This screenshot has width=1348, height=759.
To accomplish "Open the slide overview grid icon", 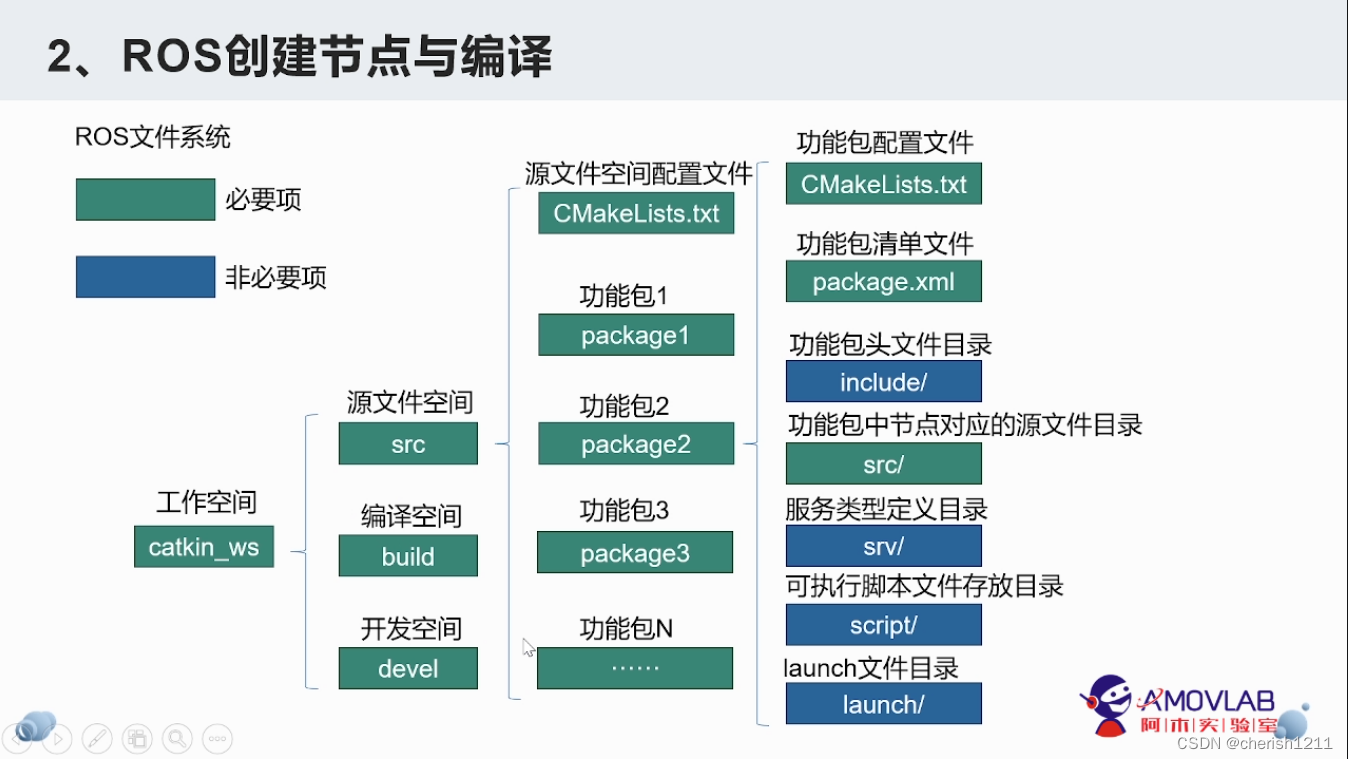I will tap(137, 738).
